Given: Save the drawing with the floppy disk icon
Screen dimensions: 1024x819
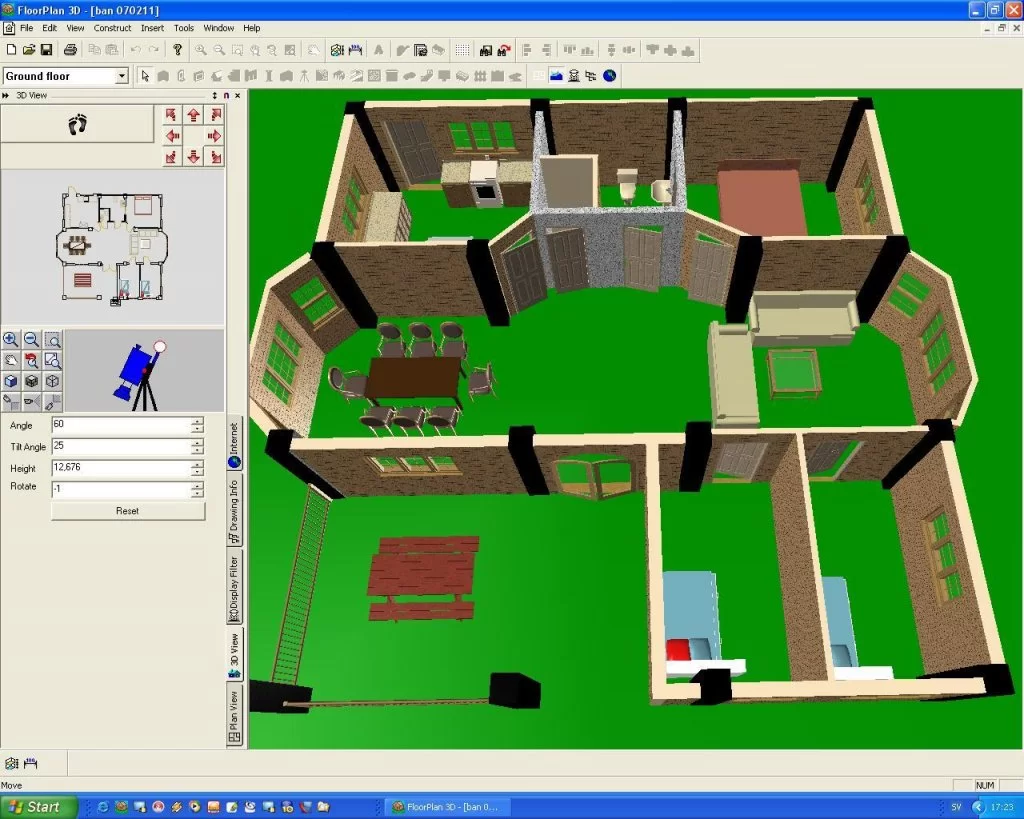Looking at the screenshot, I should 46,49.
